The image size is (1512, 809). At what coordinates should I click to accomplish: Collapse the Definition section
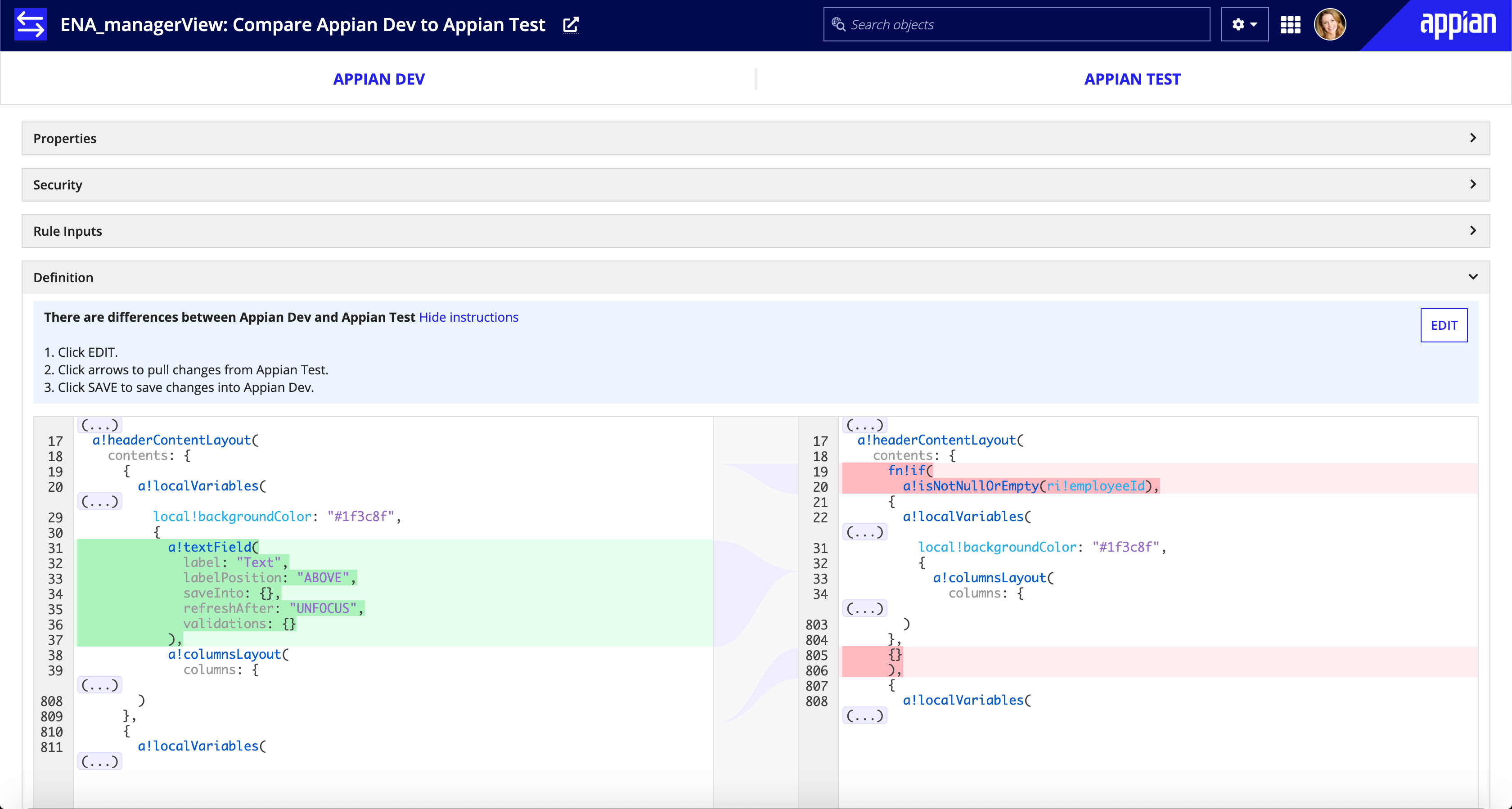pos(756,277)
